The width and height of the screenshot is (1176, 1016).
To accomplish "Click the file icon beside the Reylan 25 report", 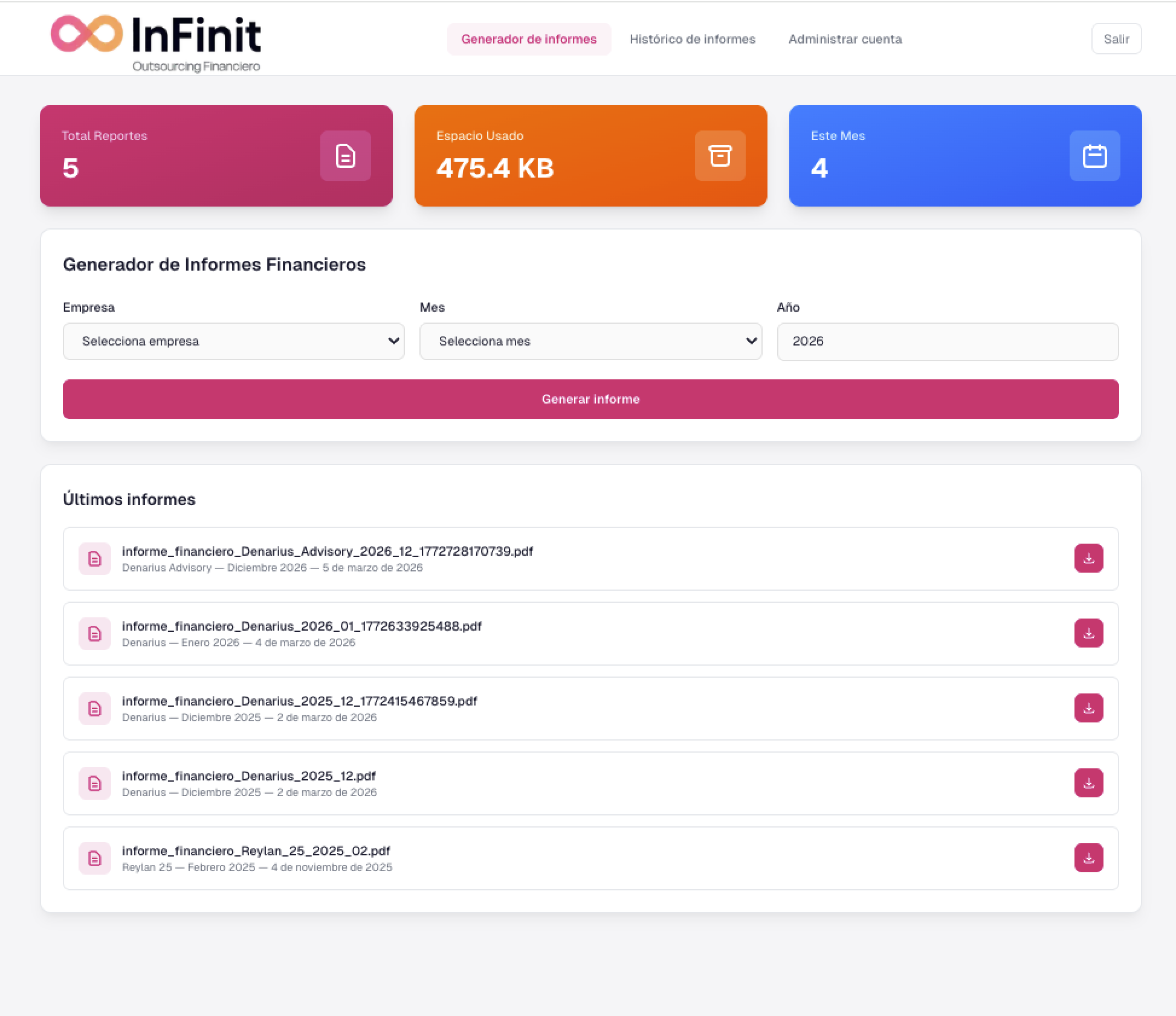I will click(x=94, y=858).
